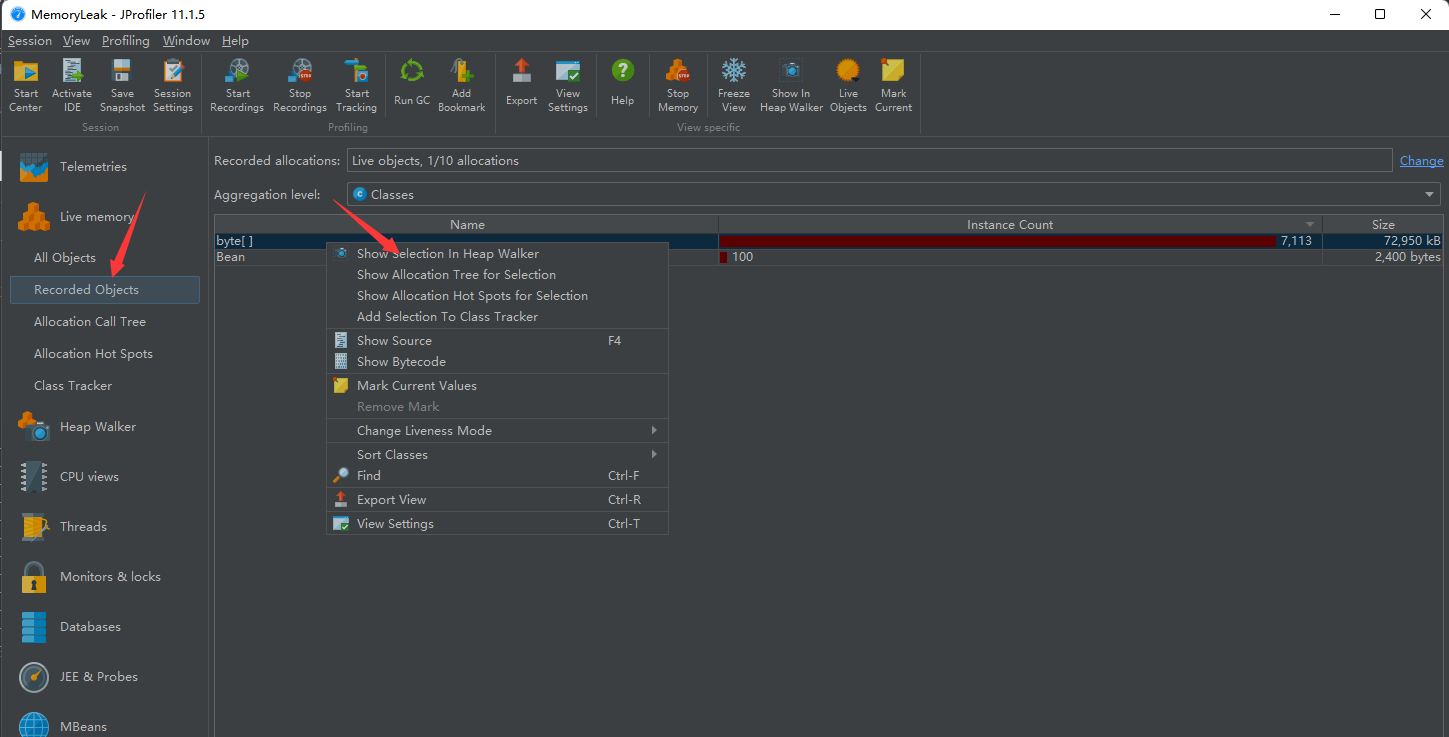
Task: Open the Window menu
Action: (x=186, y=41)
